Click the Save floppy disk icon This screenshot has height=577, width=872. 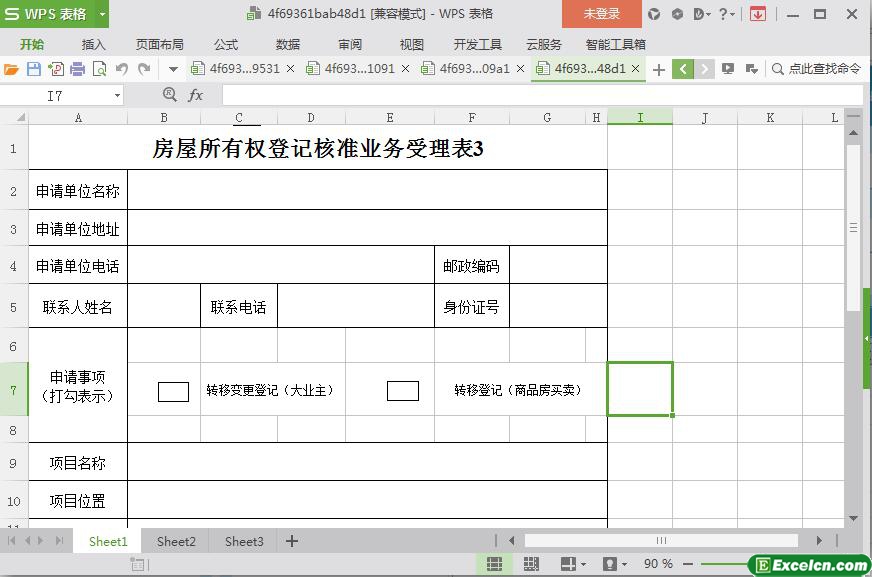click(34, 69)
